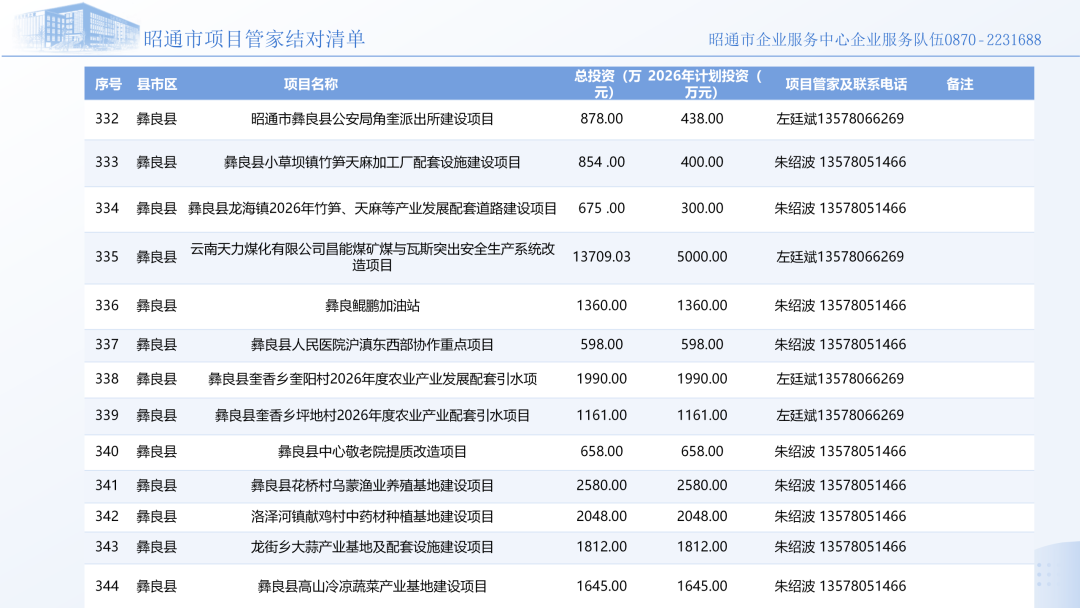Click contact 左廷斌13578066269 in row 332

[840, 118]
